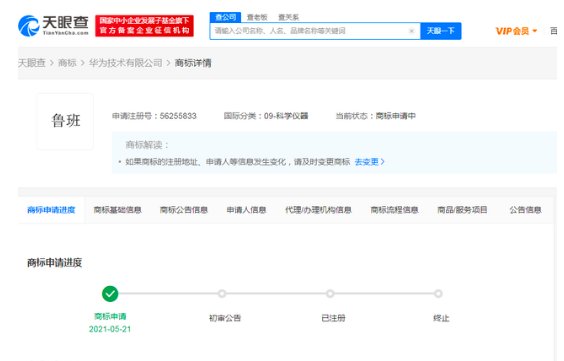This screenshot has height=361, width=564.
Task: Select the application number 56255833 text
Action: [x=178, y=116]
